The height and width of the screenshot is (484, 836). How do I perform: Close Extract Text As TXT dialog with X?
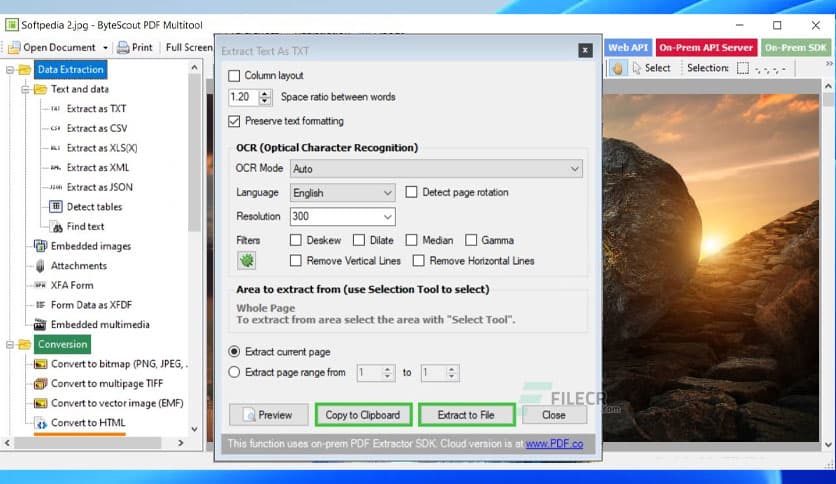(x=585, y=51)
